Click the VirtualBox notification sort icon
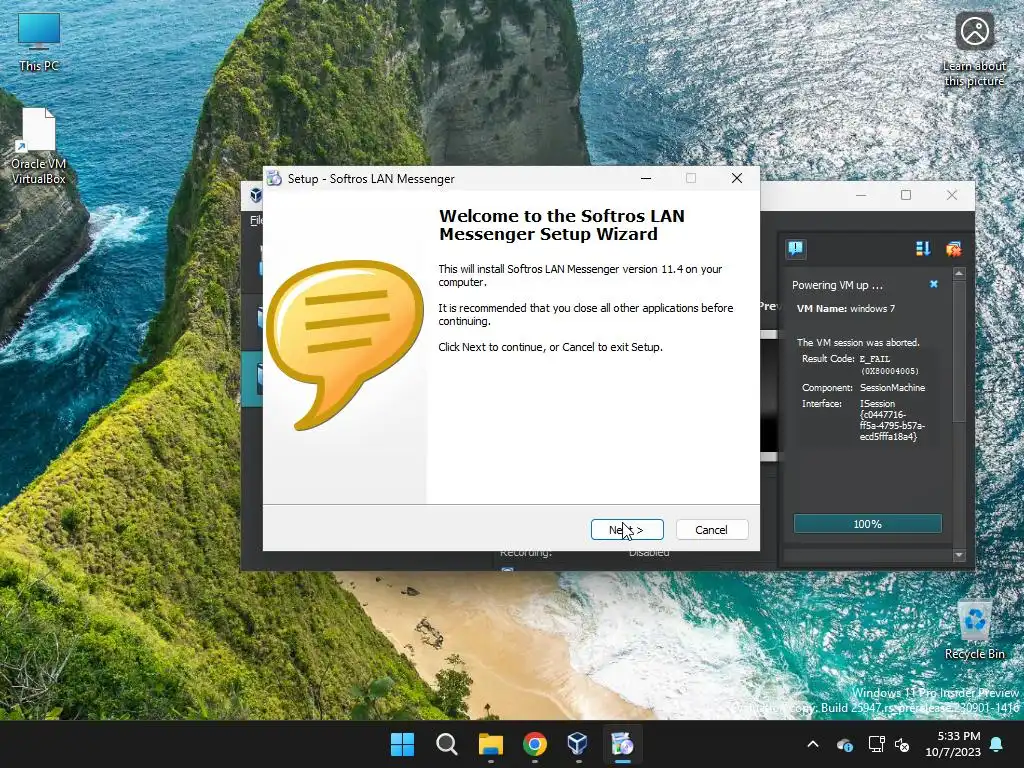The image size is (1024, 768). 923,248
